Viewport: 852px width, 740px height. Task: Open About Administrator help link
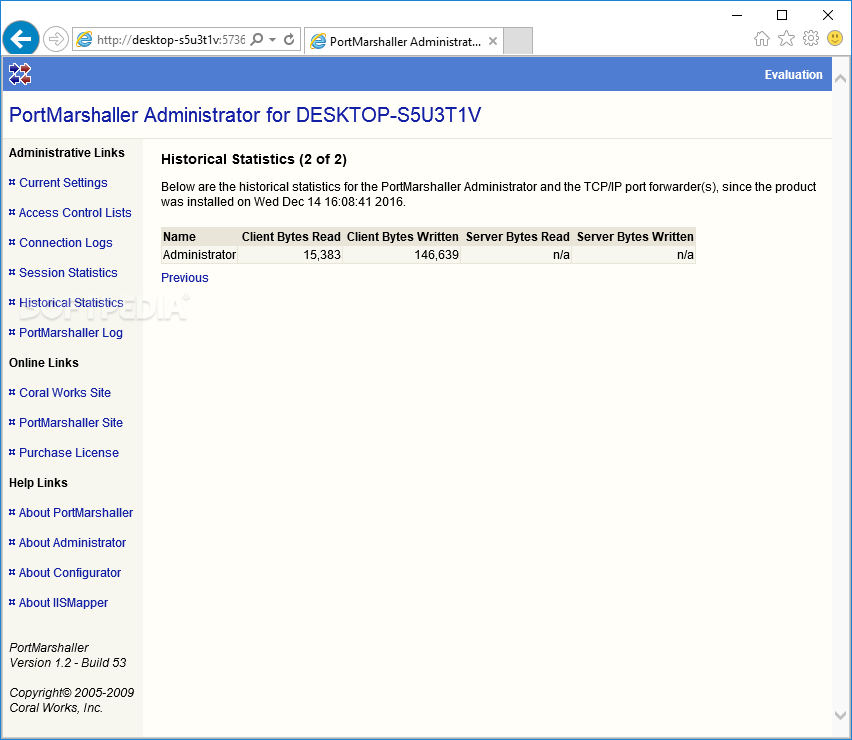72,543
